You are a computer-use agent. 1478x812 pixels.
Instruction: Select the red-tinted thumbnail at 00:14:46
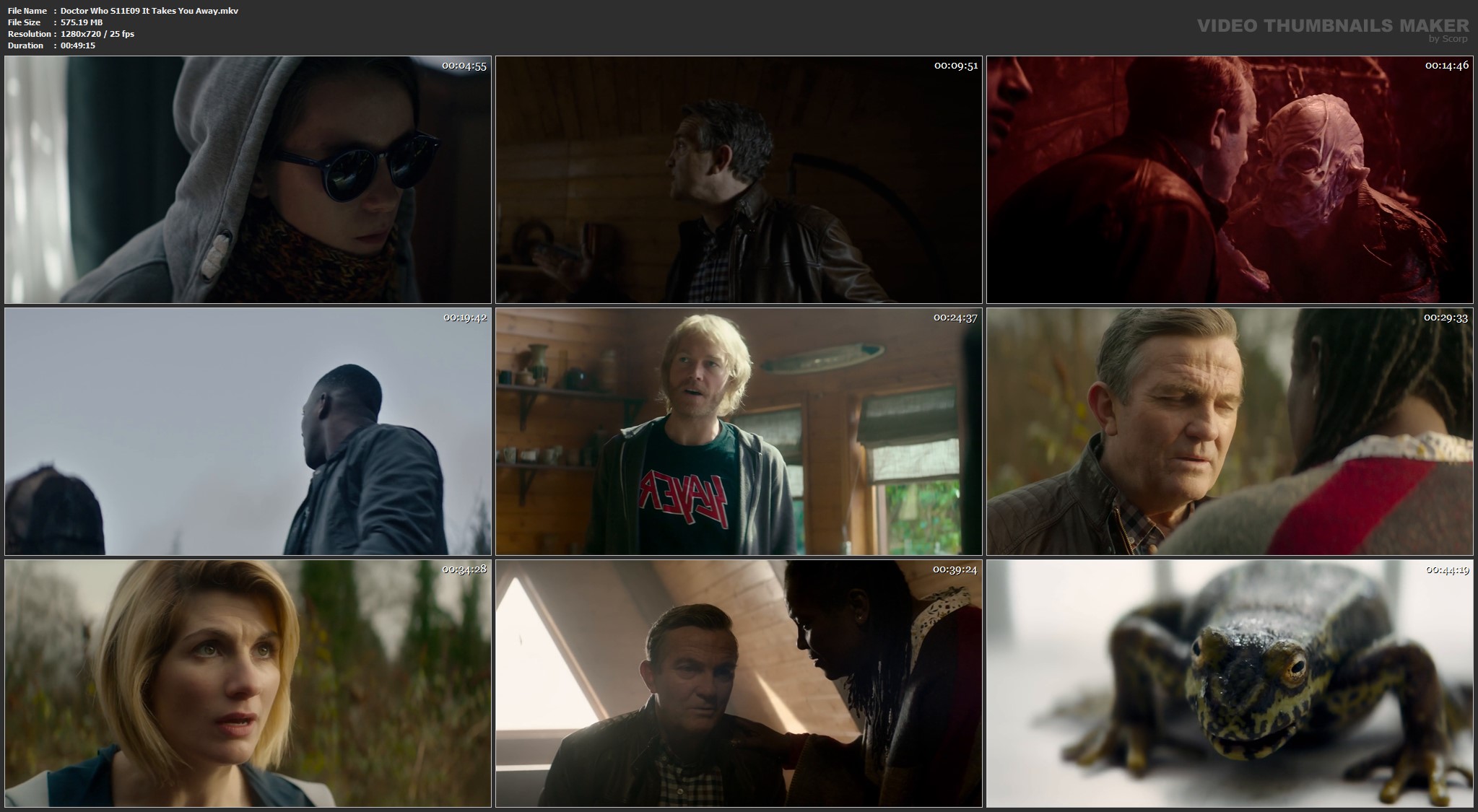[1230, 180]
